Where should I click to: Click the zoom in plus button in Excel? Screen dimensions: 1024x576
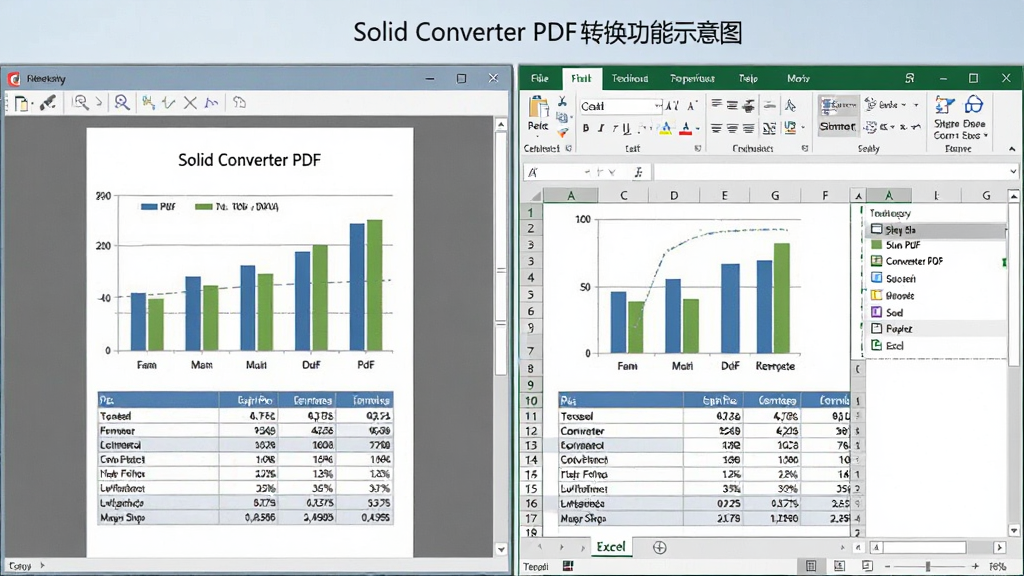(975, 566)
